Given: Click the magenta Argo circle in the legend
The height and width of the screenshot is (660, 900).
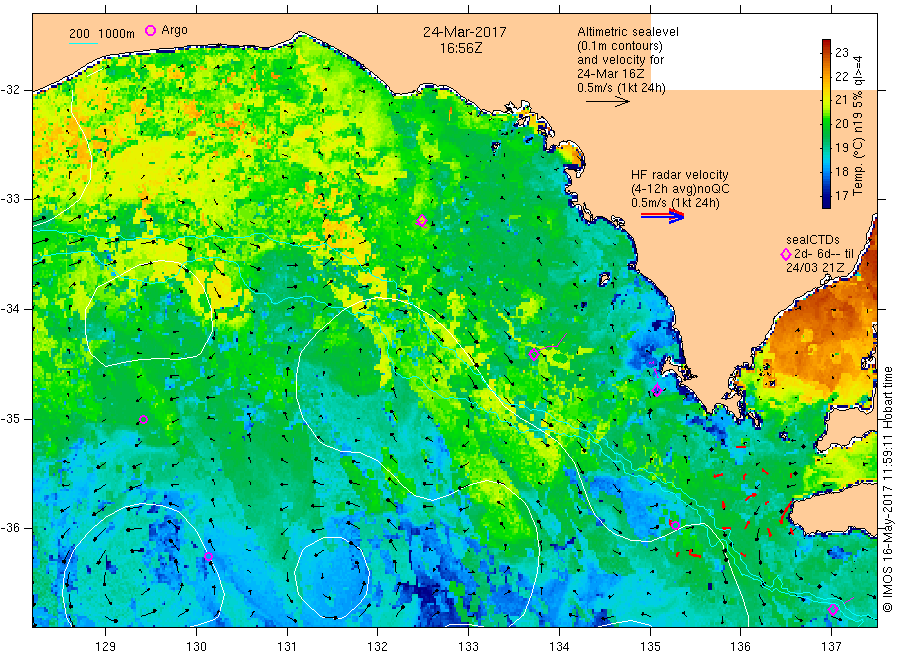Looking at the screenshot, I should coord(150,30).
